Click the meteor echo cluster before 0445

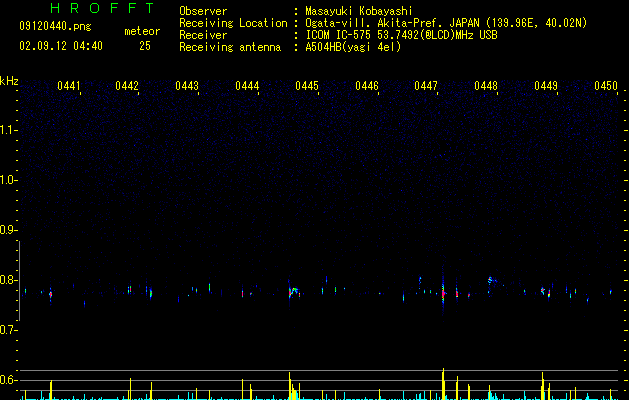(294, 292)
